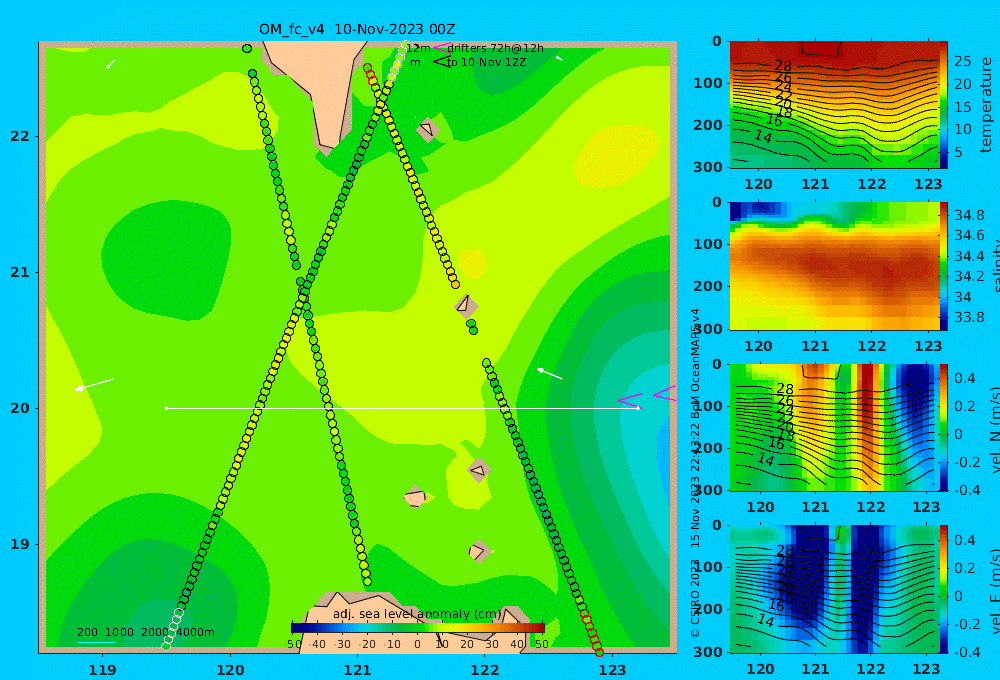1000x680 pixels.
Task: Click longitude label '121' on main map axis
Action: 357,670
